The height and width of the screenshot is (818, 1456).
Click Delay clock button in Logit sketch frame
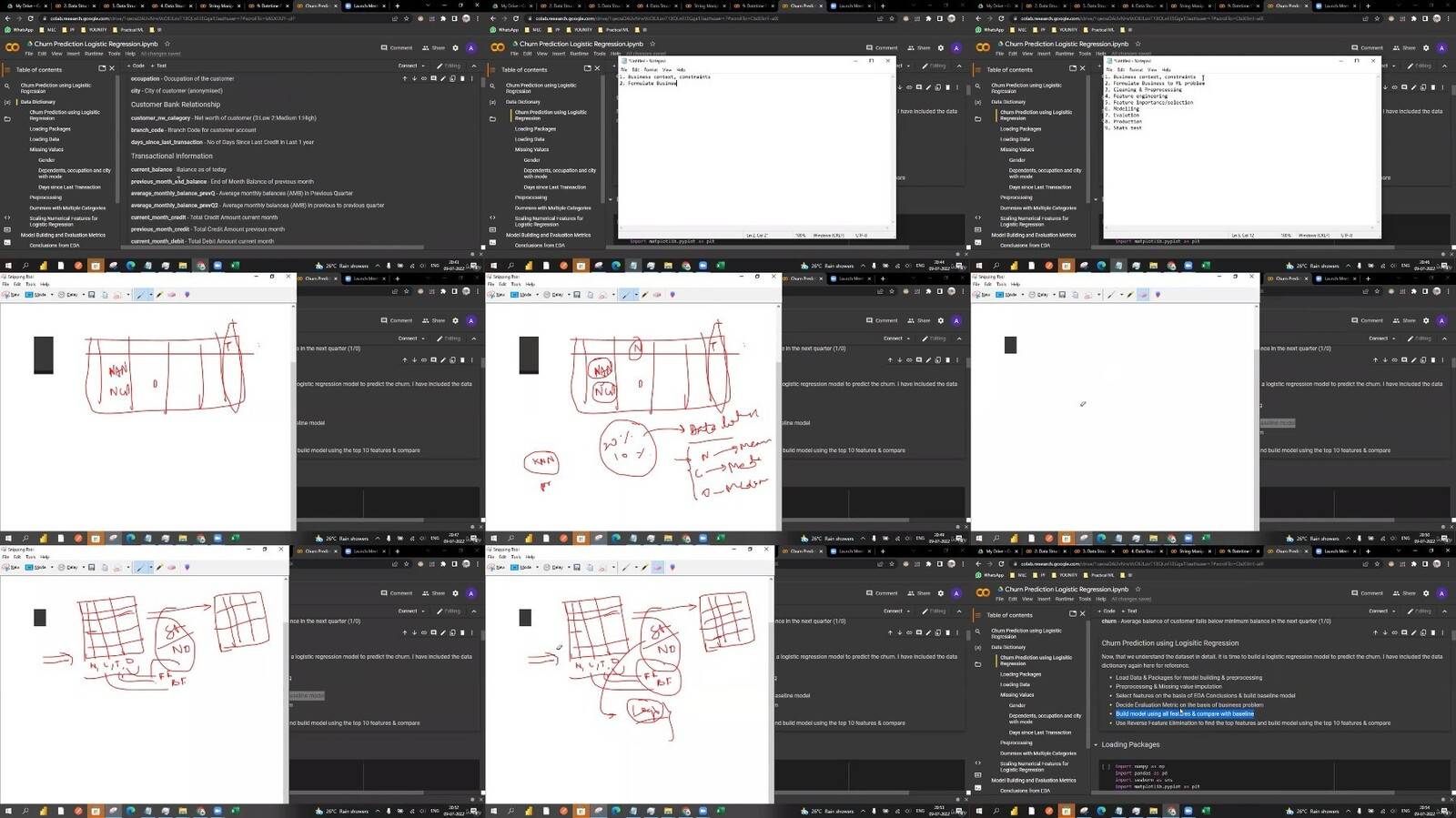coord(554,568)
